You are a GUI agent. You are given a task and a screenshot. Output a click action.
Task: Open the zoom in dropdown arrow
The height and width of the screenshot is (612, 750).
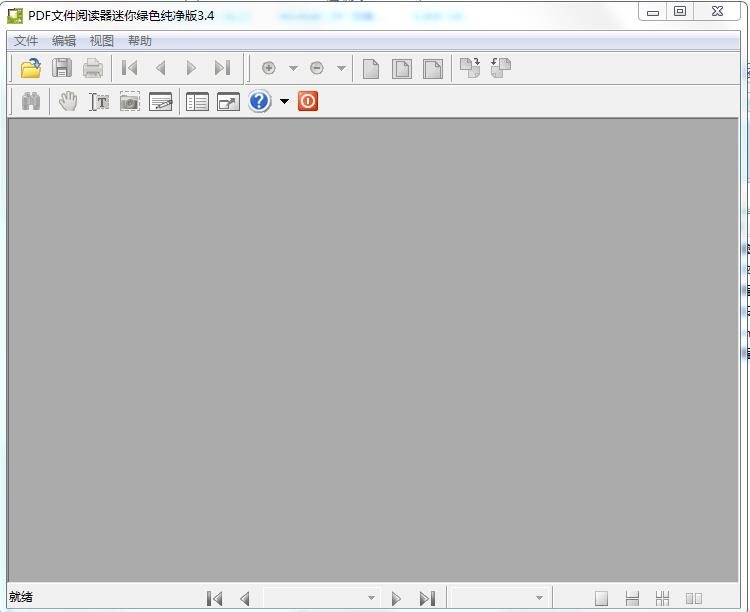293,68
